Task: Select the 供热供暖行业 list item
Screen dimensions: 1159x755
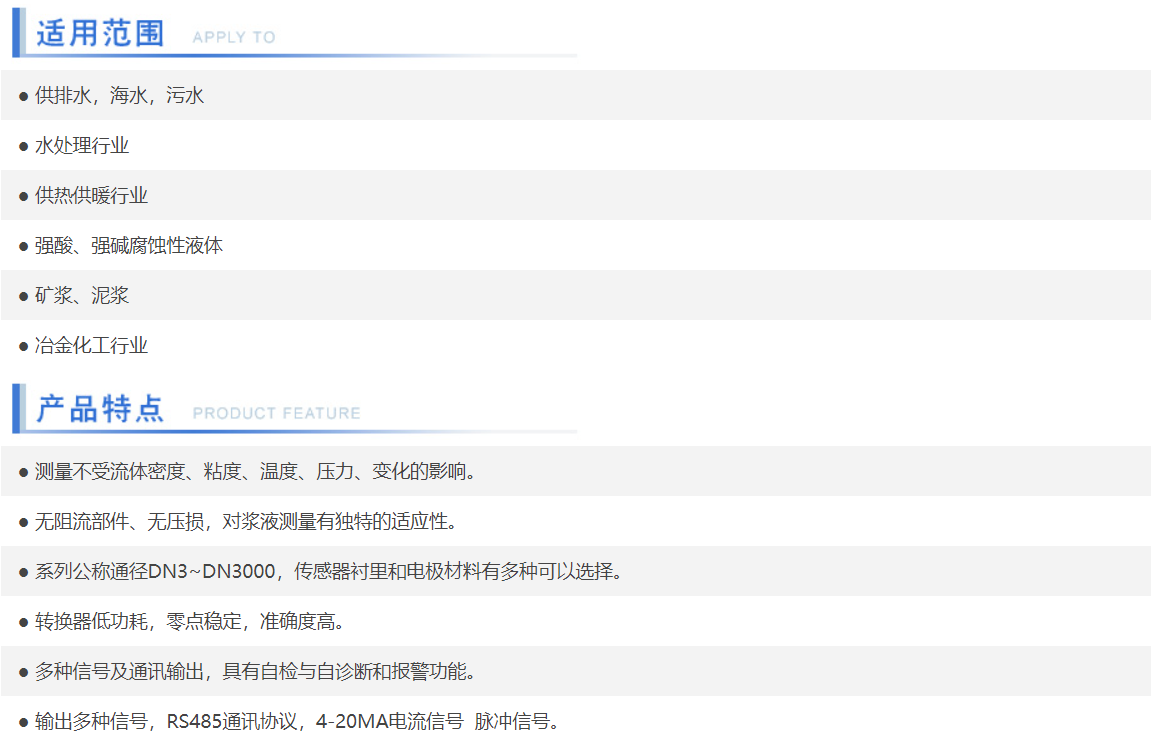Action: (91, 196)
